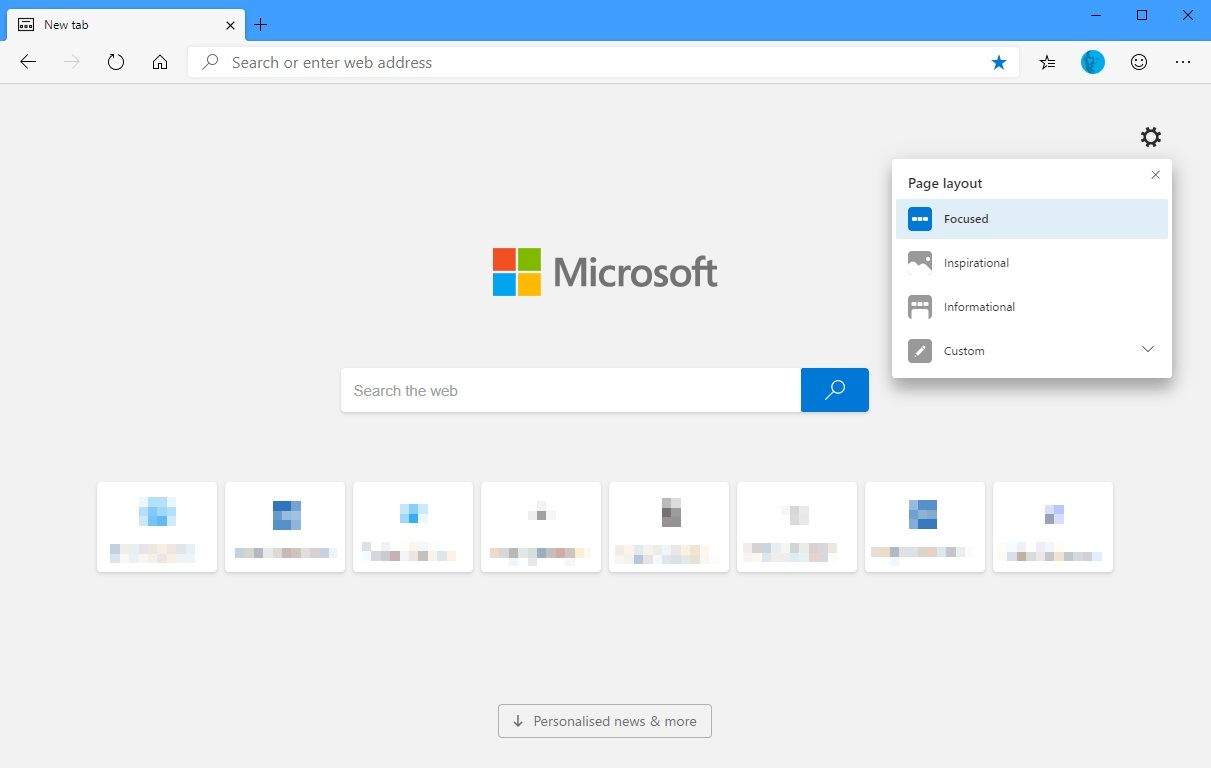Go to Home via house icon
The height and width of the screenshot is (768, 1211).
pyautogui.click(x=160, y=62)
